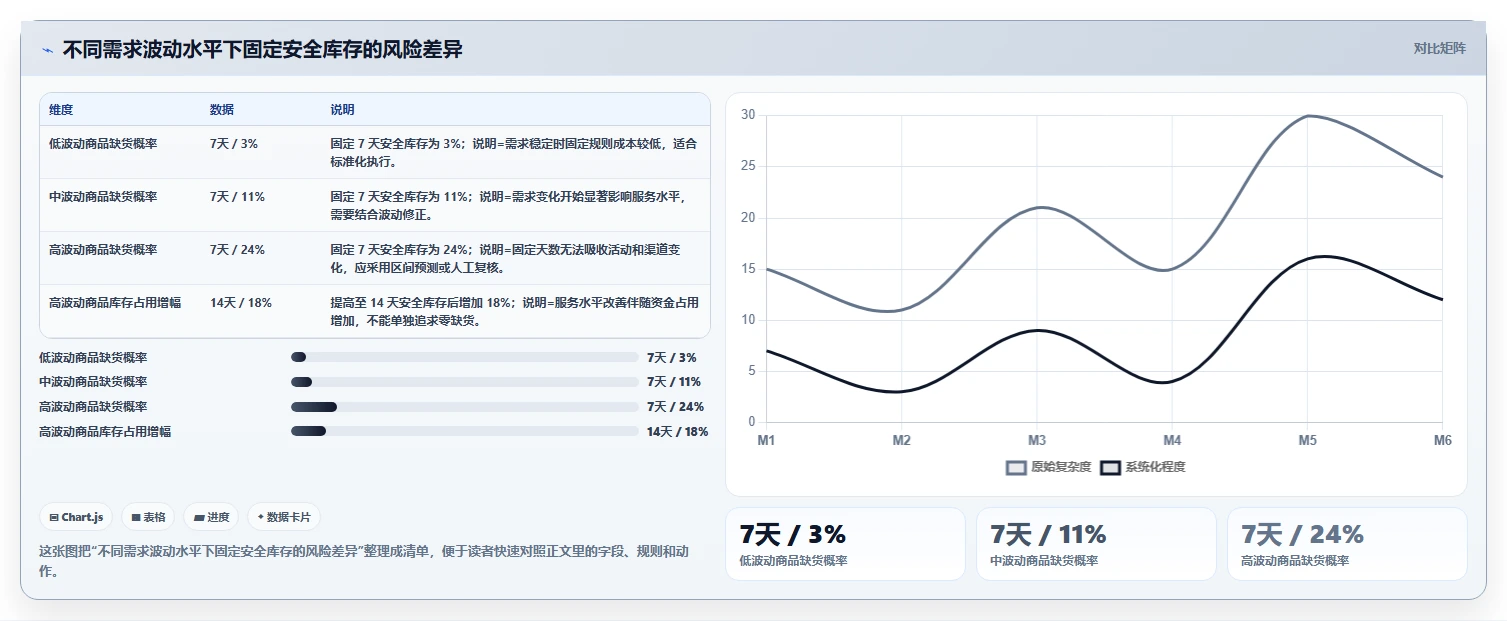Open the 7天 / 11% data card
This screenshot has height=621, width=1507.
[x=1096, y=544]
